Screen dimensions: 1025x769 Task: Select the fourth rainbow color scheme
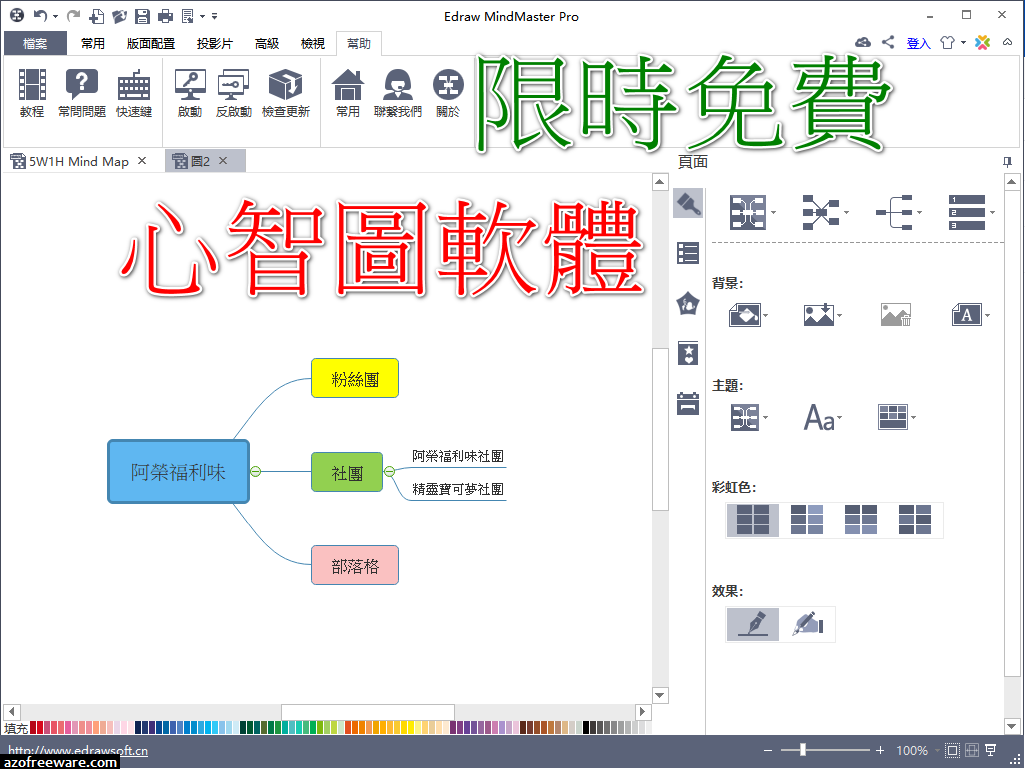[915, 520]
